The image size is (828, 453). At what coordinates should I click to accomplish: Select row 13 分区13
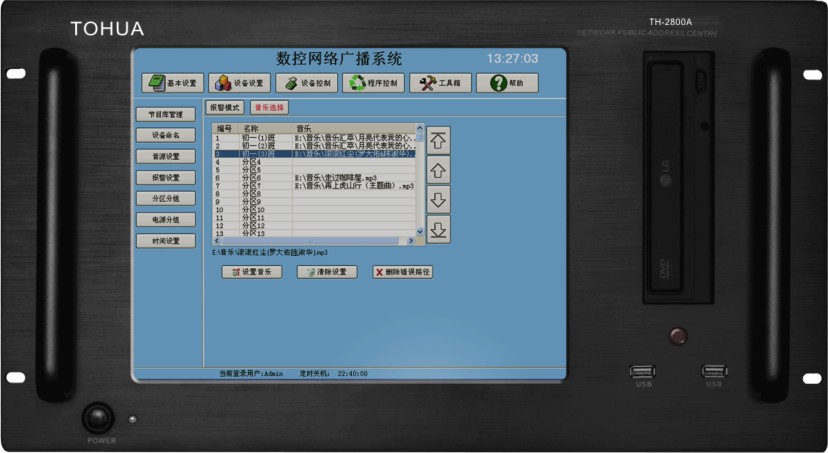(x=314, y=233)
